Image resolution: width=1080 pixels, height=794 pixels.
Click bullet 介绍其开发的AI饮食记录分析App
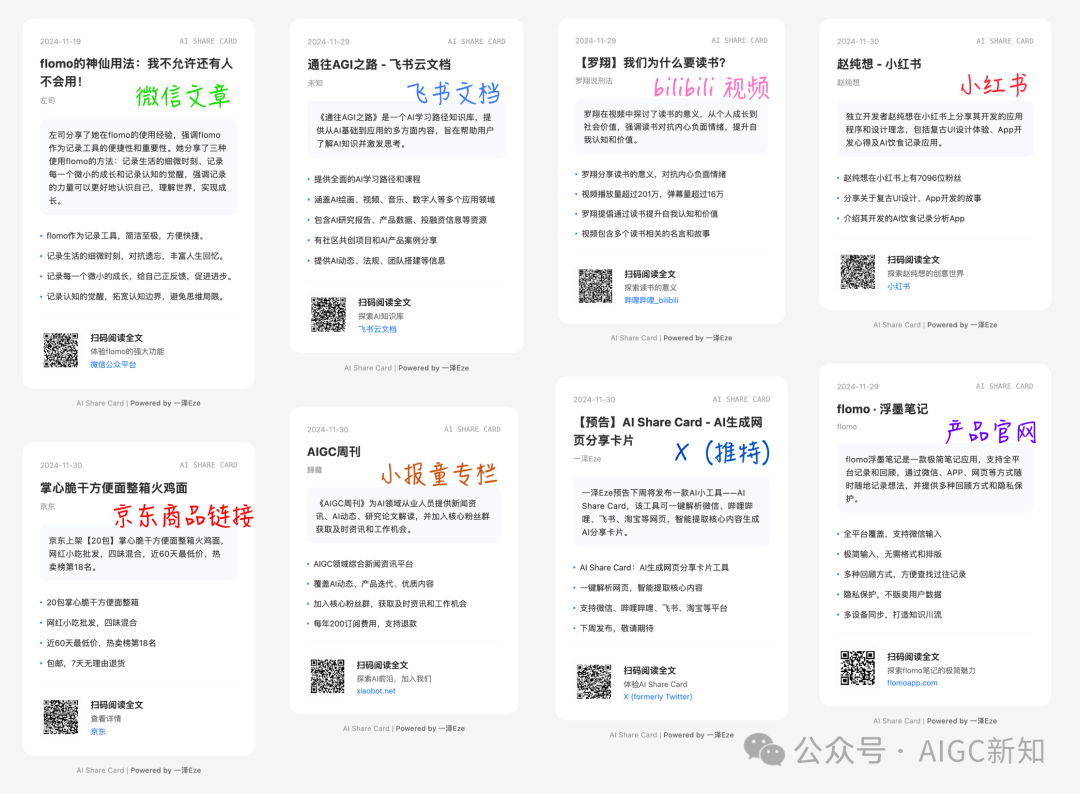tap(904, 218)
